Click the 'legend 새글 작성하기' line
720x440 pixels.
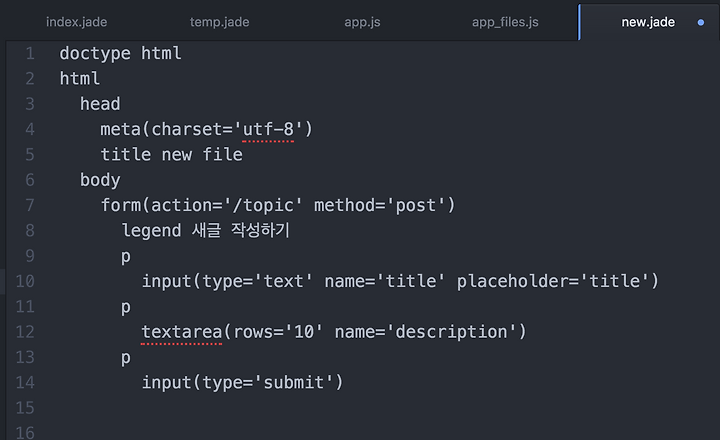tap(206, 231)
